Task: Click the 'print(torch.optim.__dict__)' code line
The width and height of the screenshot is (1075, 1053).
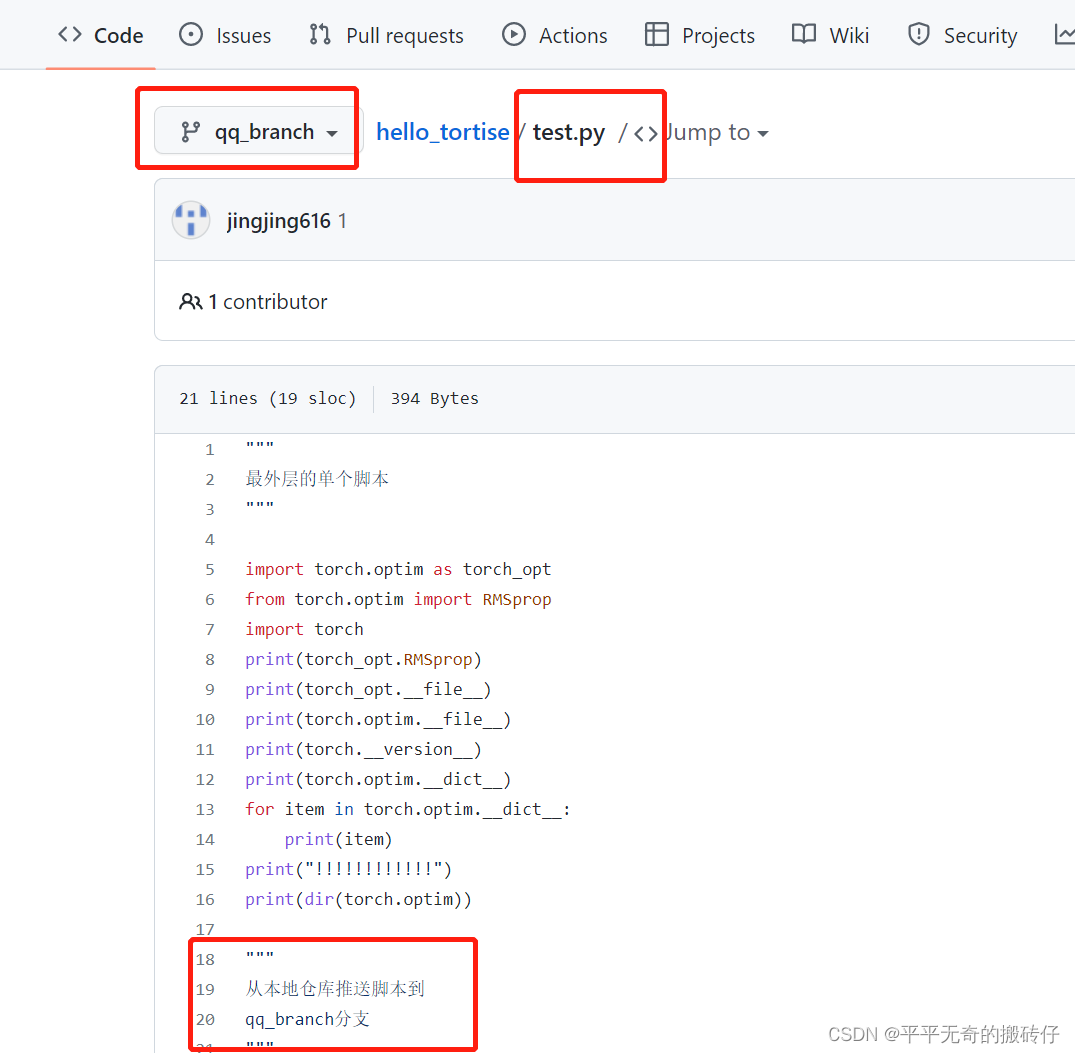Action: click(x=378, y=779)
